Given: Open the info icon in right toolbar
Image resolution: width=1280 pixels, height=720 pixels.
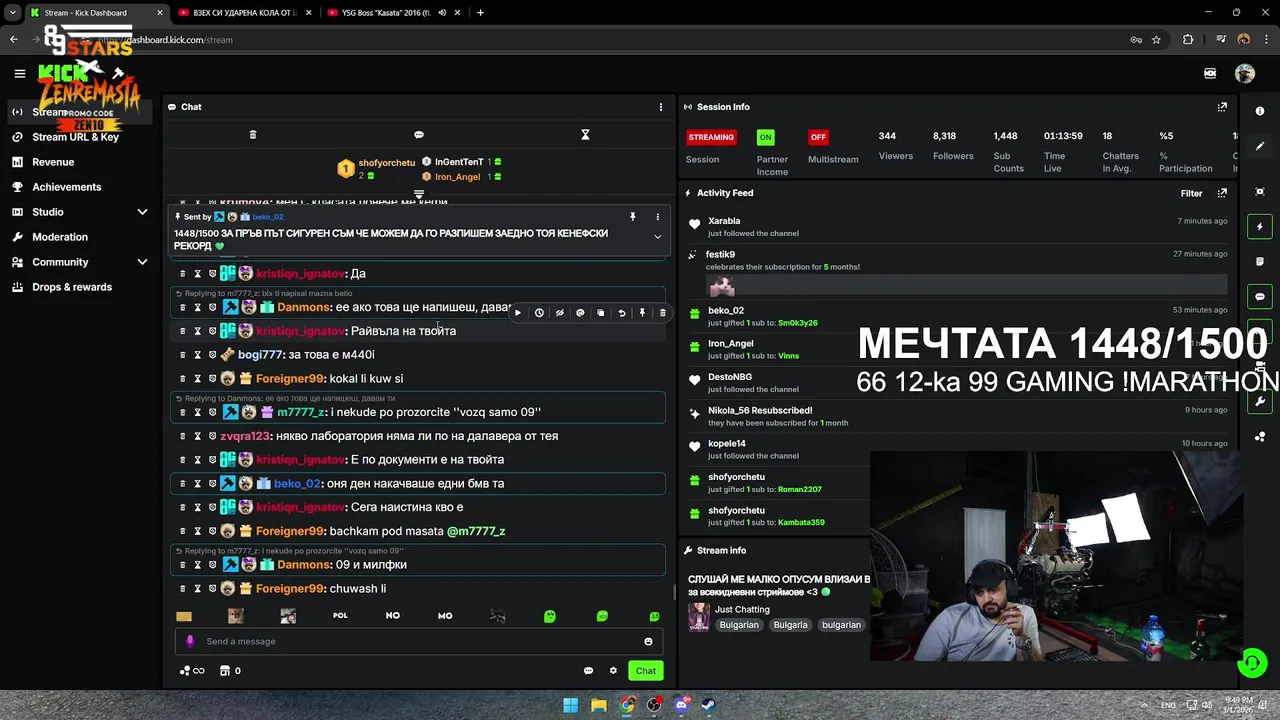Looking at the screenshot, I should click(x=1260, y=111).
